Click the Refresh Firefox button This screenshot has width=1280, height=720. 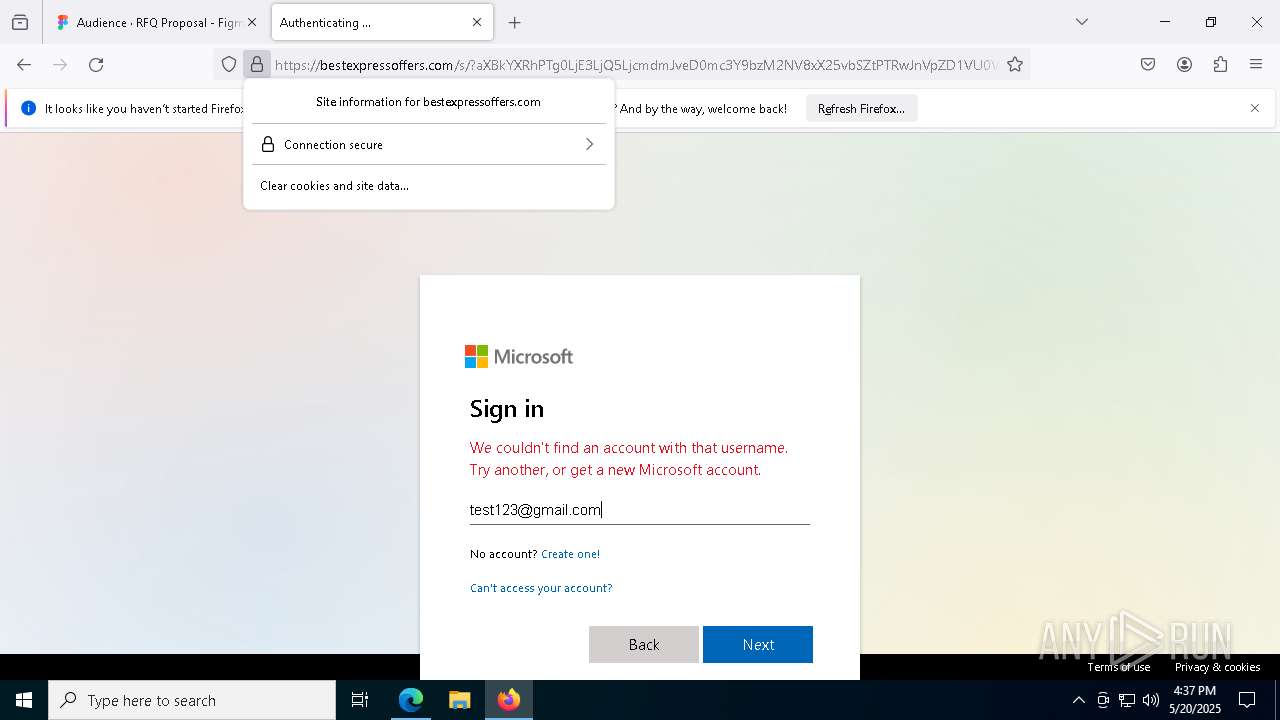(x=861, y=108)
